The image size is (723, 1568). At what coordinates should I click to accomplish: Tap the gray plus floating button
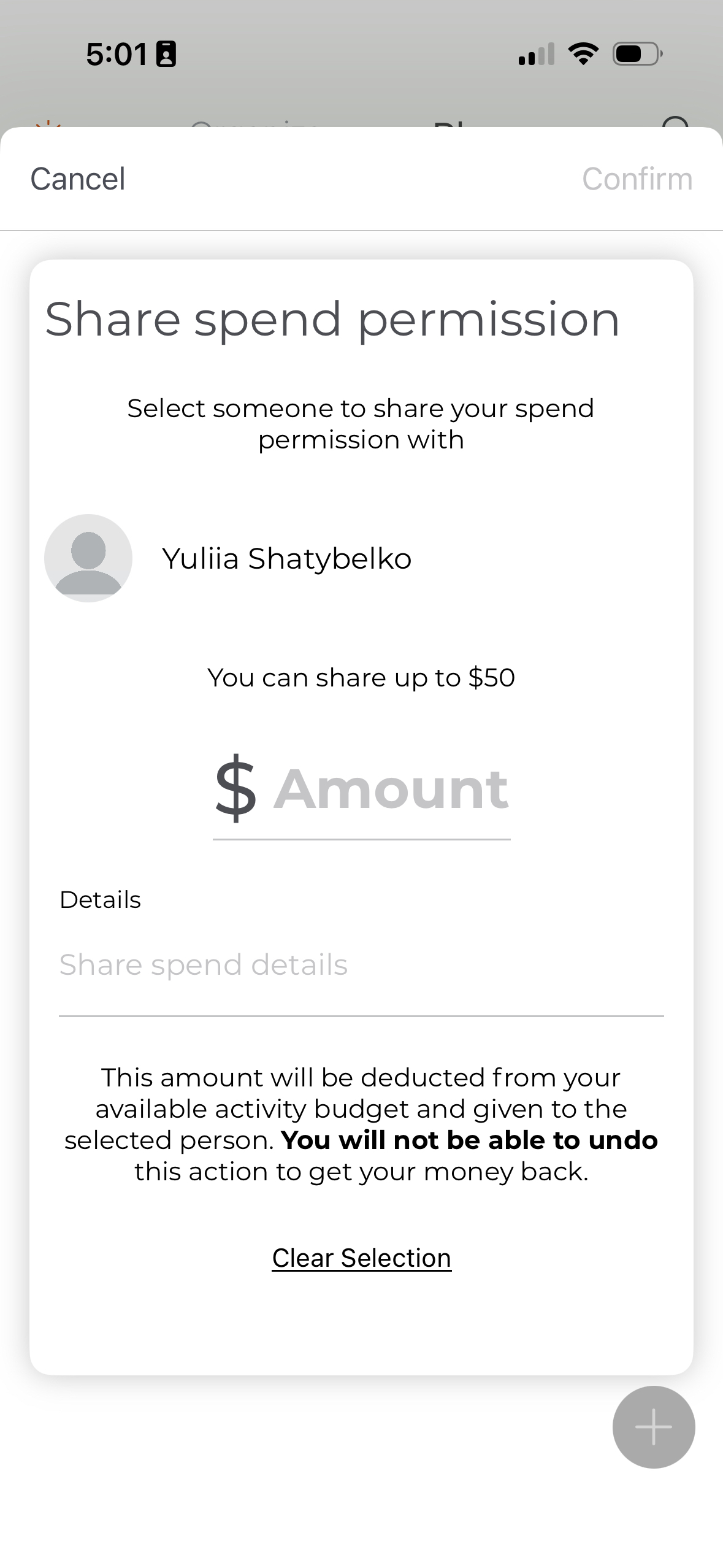click(x=653, y=1426)
